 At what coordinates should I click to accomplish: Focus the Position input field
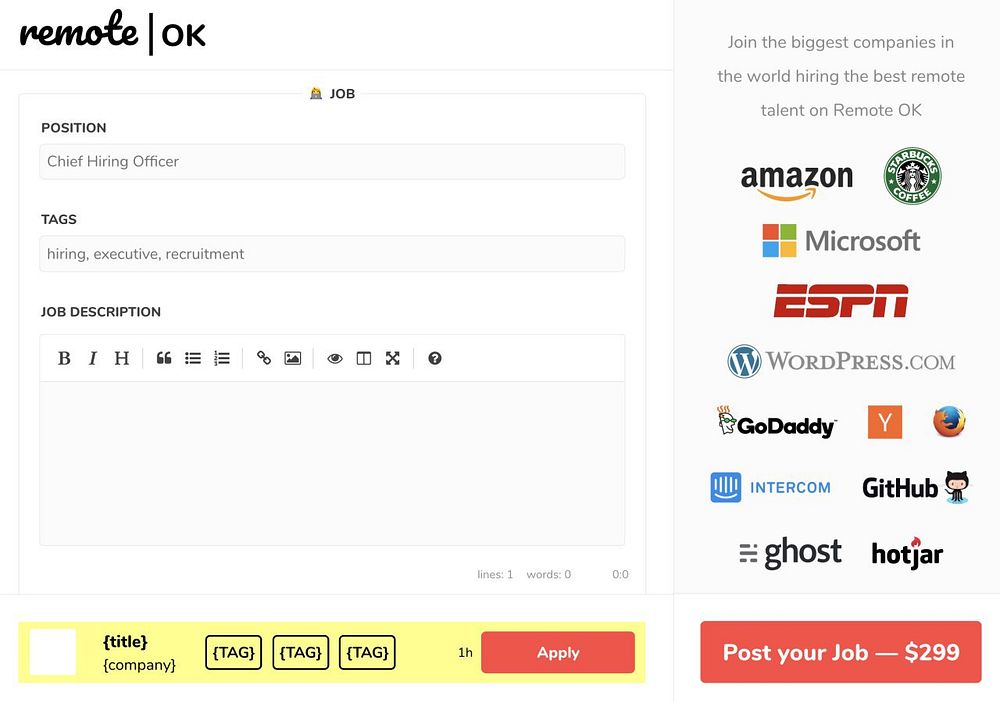tap(332, 161)
